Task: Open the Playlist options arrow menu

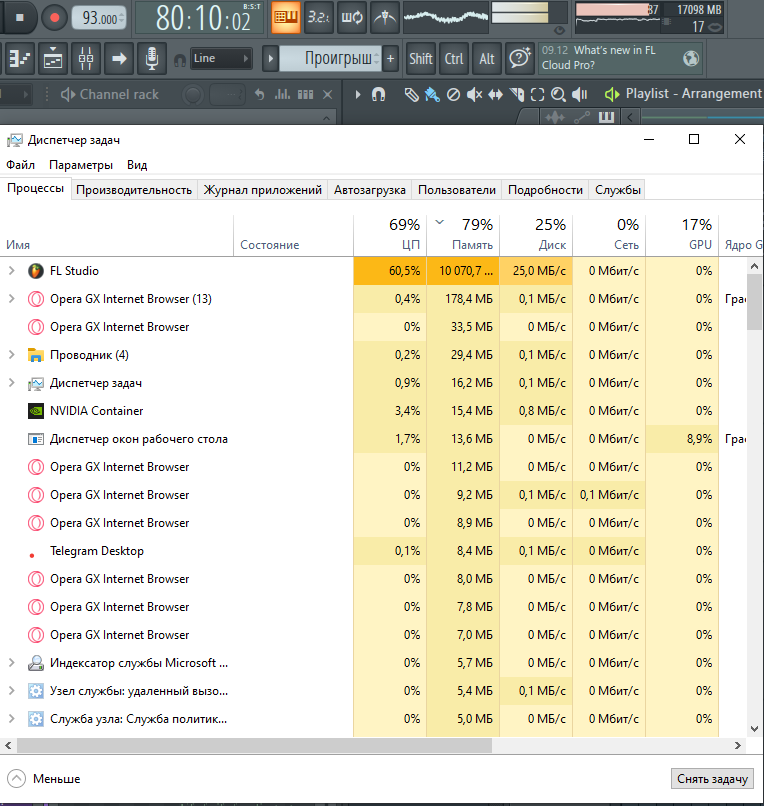Action: [x=358, y=95]
